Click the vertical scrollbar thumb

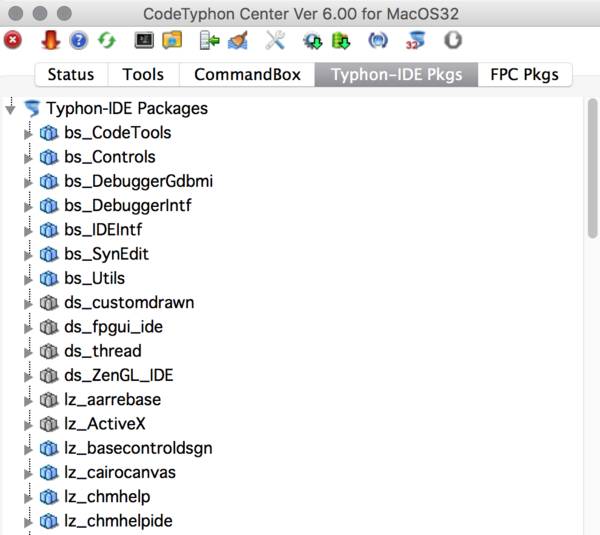point(593,168)
